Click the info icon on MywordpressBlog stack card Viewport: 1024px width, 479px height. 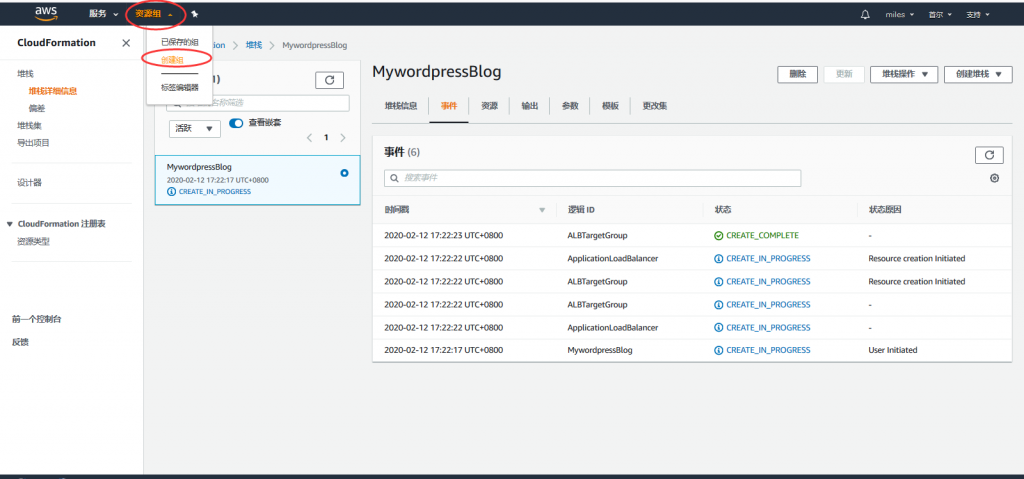click(172, 191)
